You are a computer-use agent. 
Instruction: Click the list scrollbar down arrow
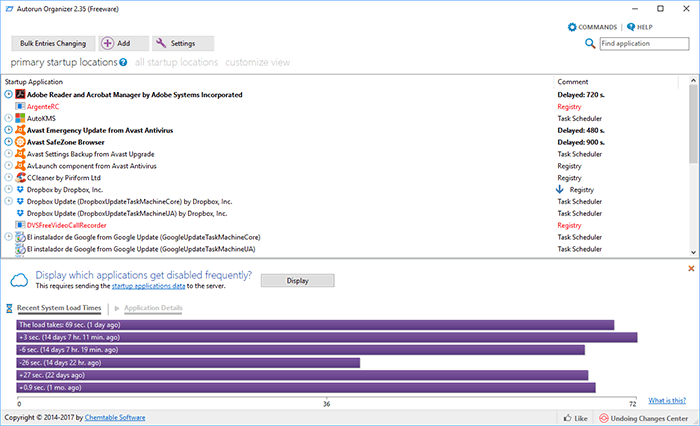click(693, 252)
